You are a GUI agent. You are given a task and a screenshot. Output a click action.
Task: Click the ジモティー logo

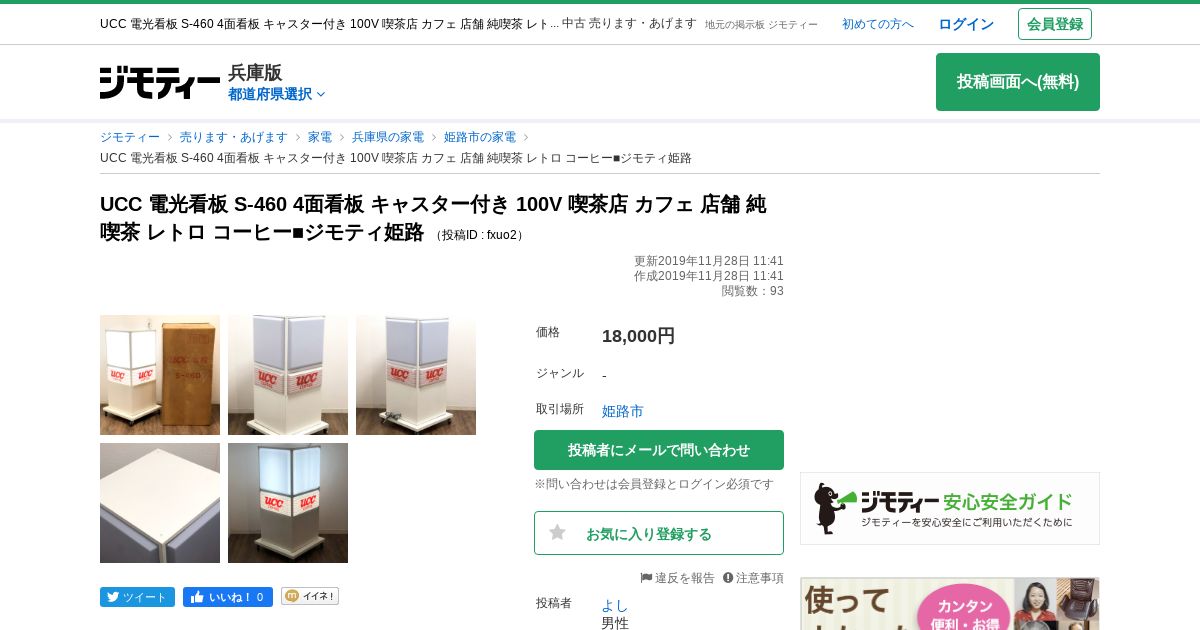[160, 82]
